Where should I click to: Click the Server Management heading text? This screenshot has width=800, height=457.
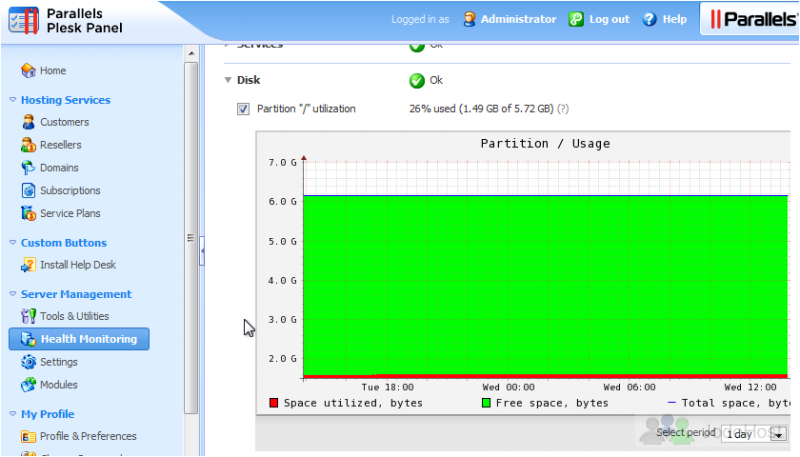[x=76, y=294]
